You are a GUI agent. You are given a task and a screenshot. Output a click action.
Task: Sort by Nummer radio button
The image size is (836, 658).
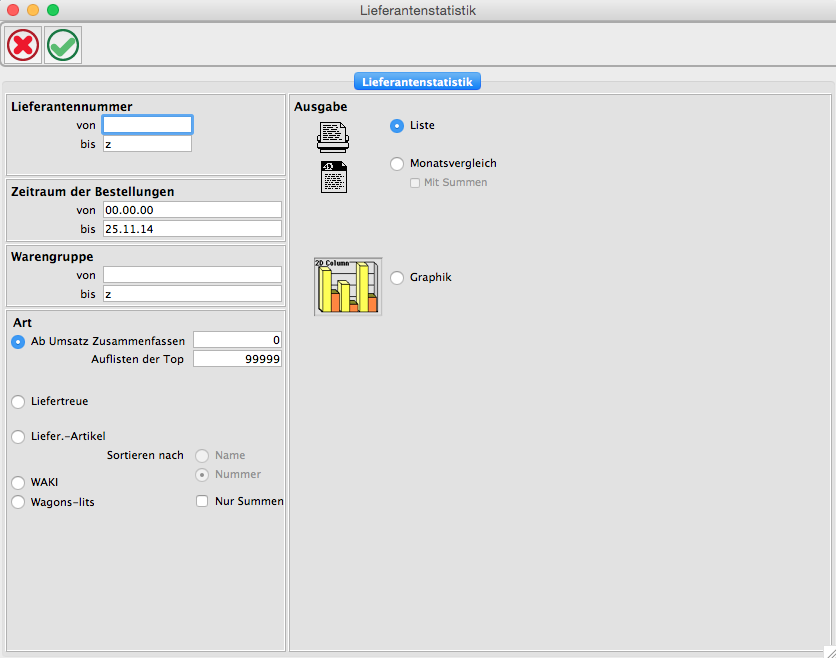tap(202, 475)
